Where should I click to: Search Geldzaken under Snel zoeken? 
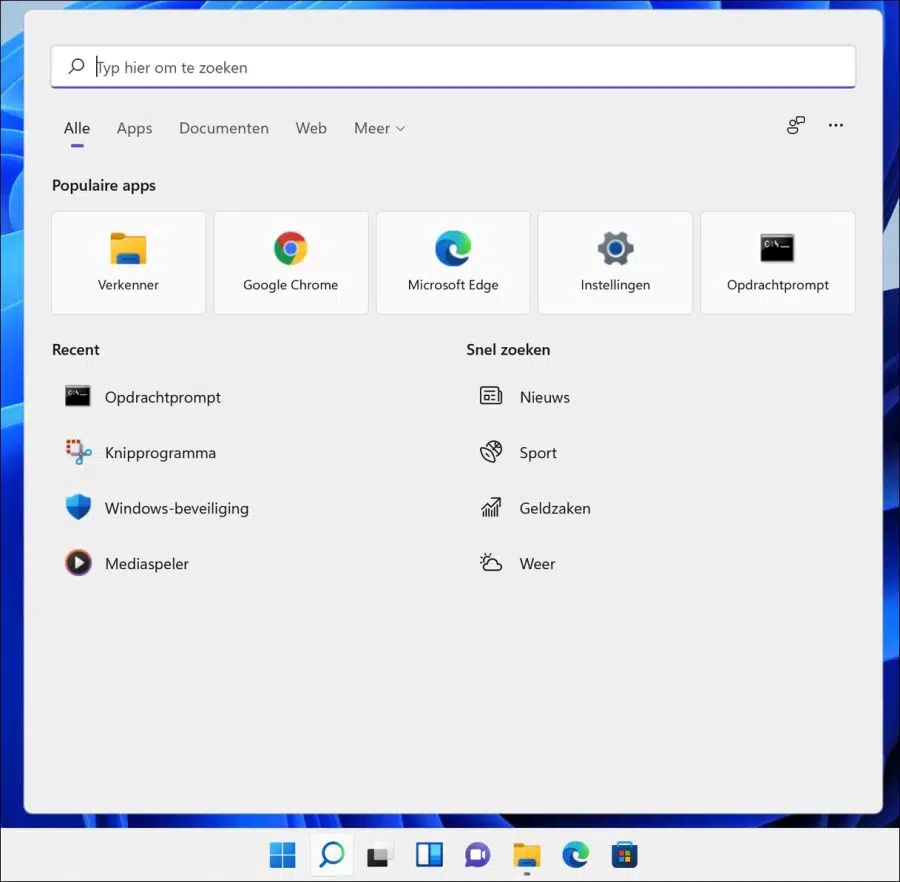pyautogui.click(x=535, y=508)
